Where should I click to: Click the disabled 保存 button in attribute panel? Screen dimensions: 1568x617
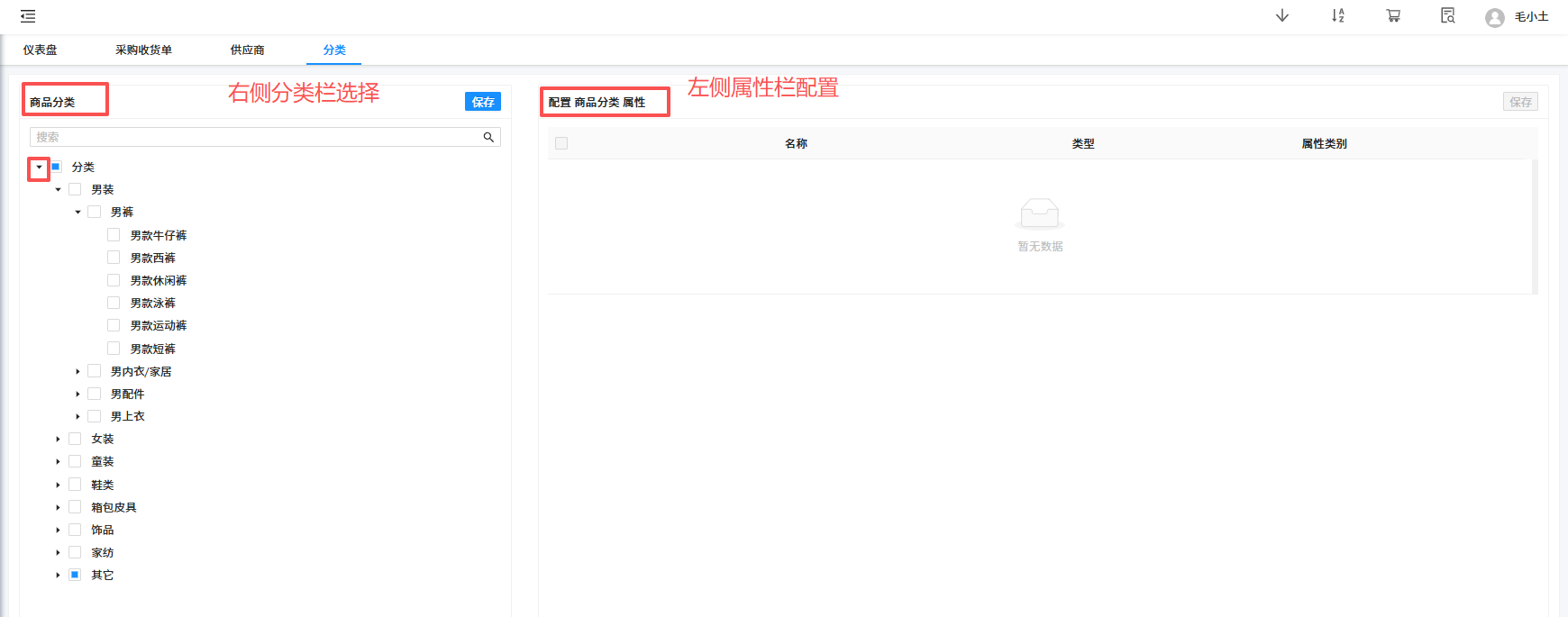[x=1519, y=102]
